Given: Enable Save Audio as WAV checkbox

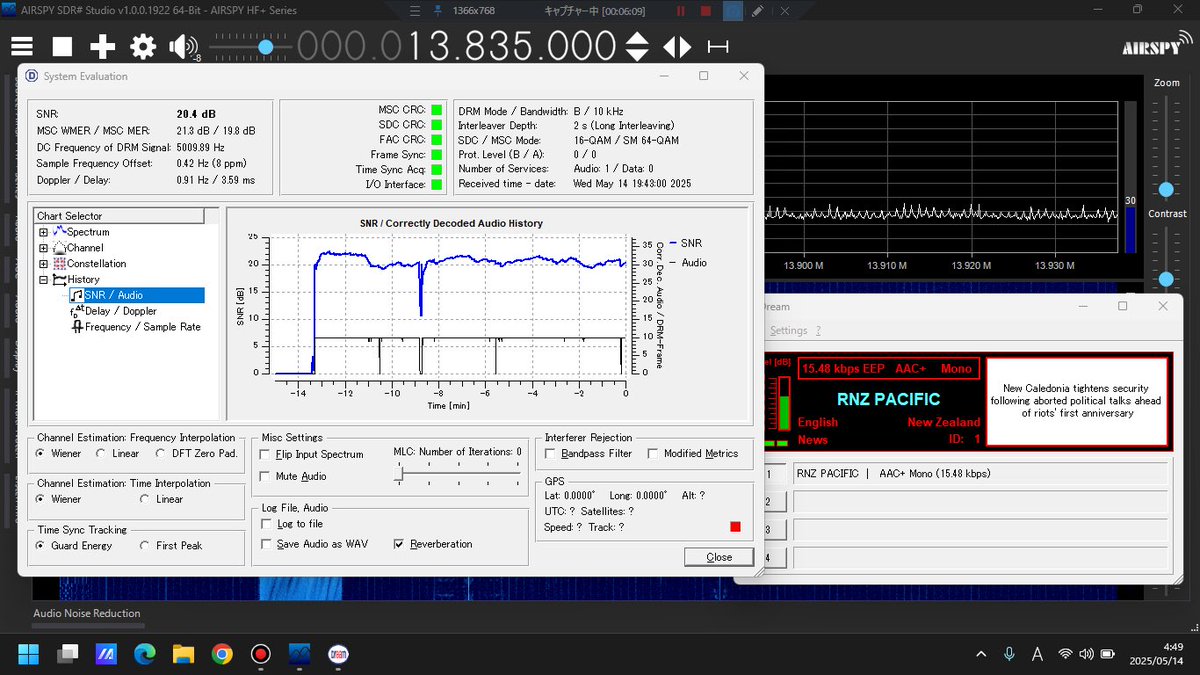Looking at the screenshot, I should click(265, 544).
